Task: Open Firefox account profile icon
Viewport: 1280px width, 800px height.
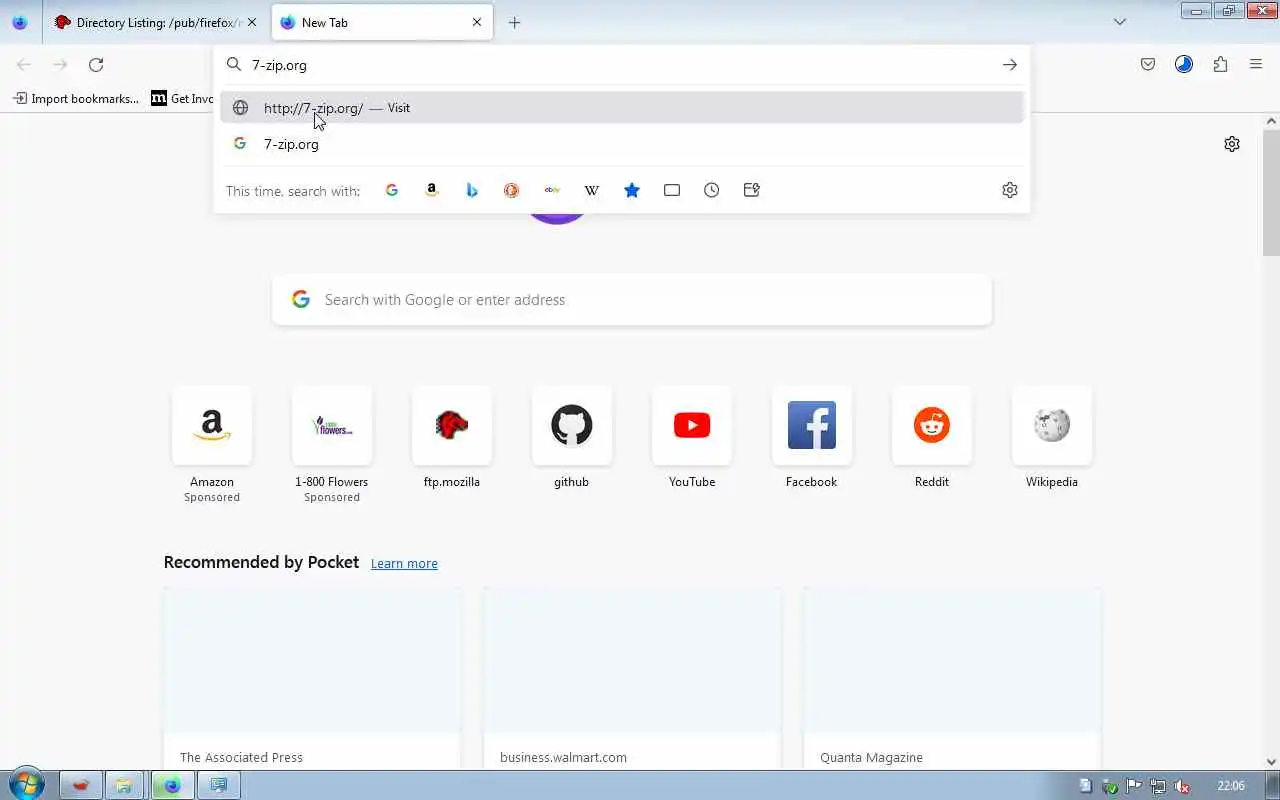Action: point(1184,65)
